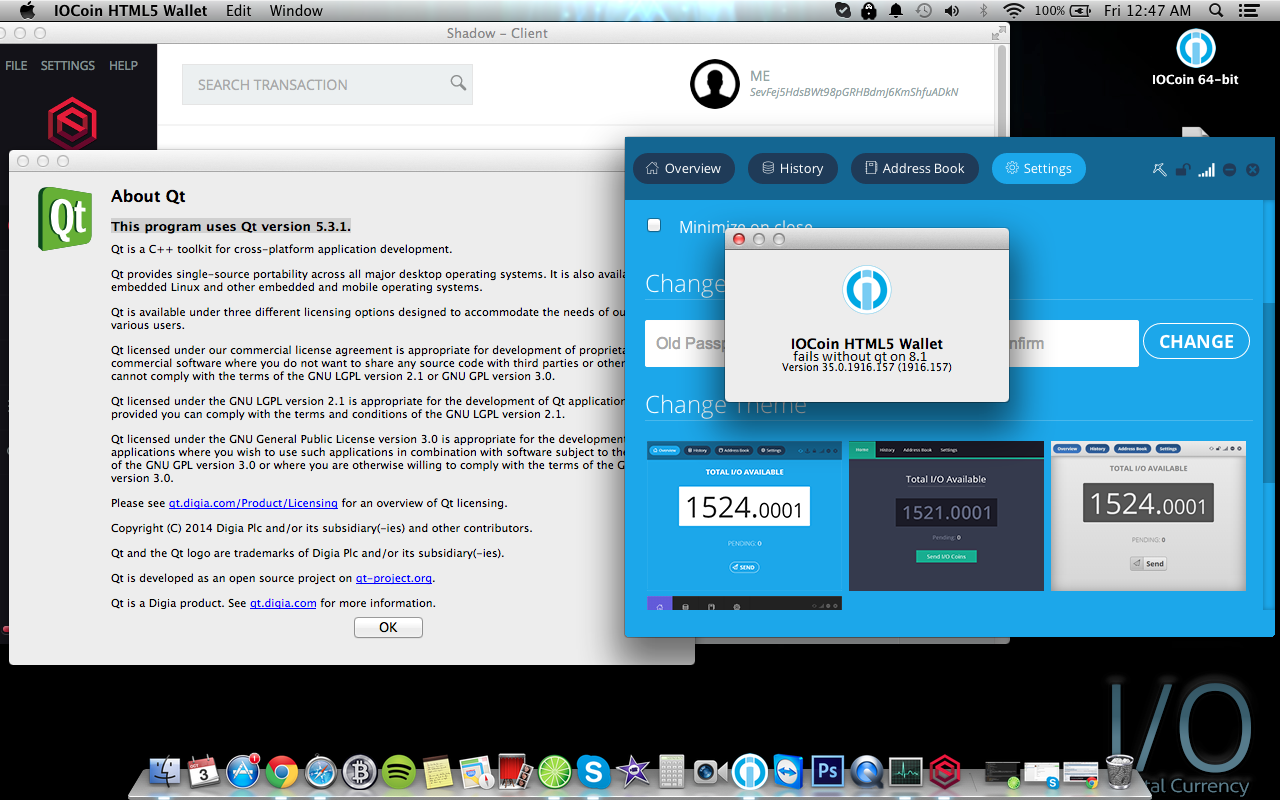Click the Time Machine icon in menu bar
1280x800 pixels.
[x=924, y=11]
